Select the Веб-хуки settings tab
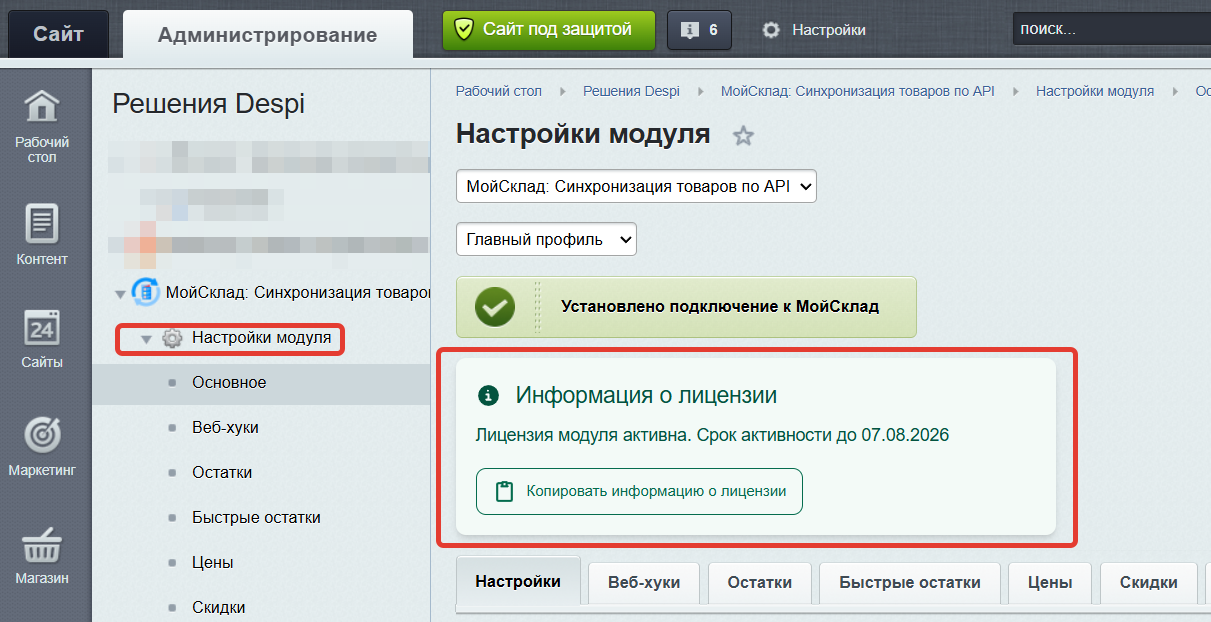 tap(644, 582)
